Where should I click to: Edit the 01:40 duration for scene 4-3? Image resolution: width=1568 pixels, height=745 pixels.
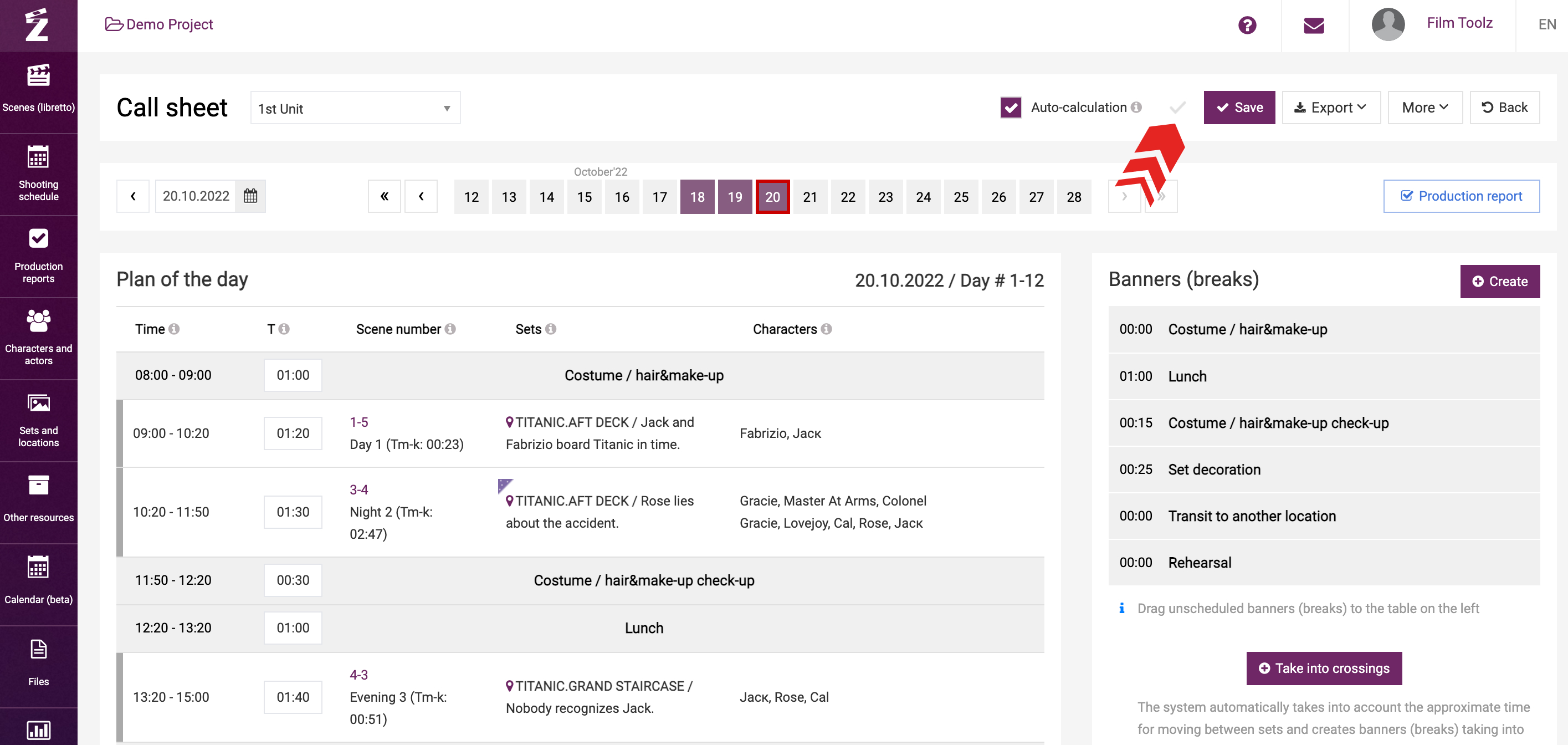click(293, 697)
